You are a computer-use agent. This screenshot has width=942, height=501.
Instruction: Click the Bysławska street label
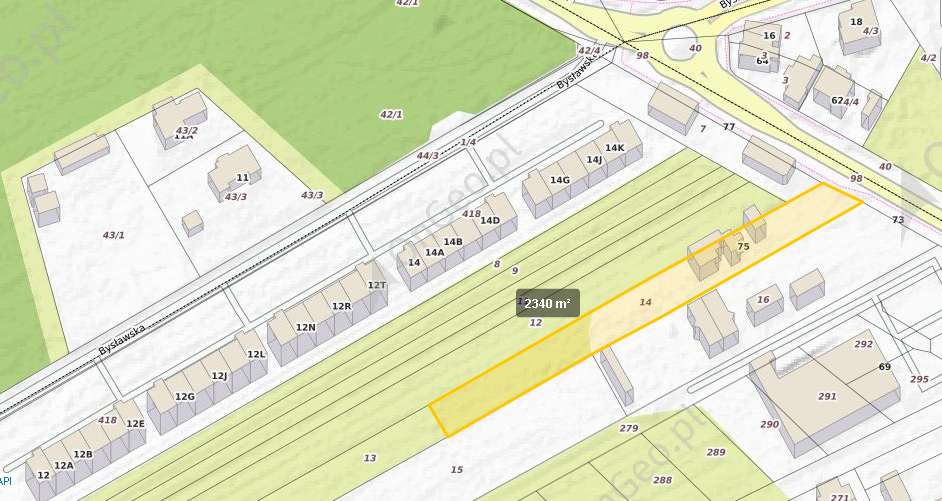pyautogui.click(x=123, y=339)
